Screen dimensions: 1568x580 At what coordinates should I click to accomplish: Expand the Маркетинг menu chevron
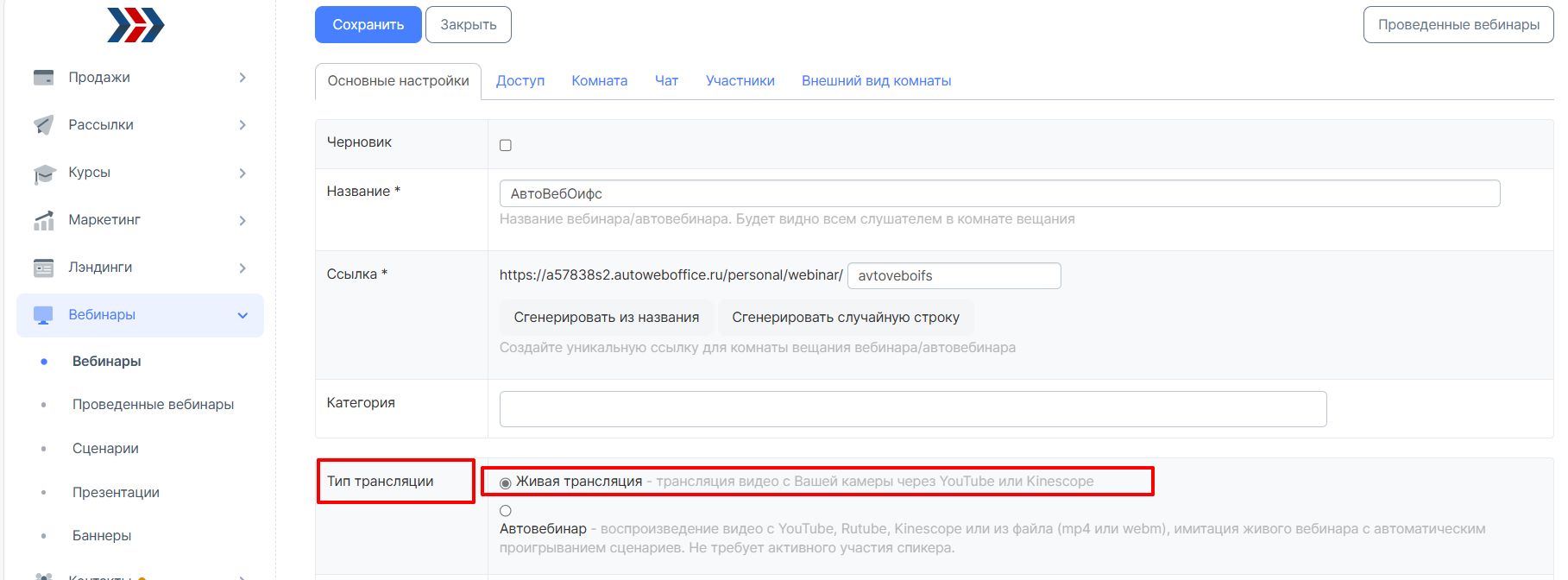tap(242, 220)
